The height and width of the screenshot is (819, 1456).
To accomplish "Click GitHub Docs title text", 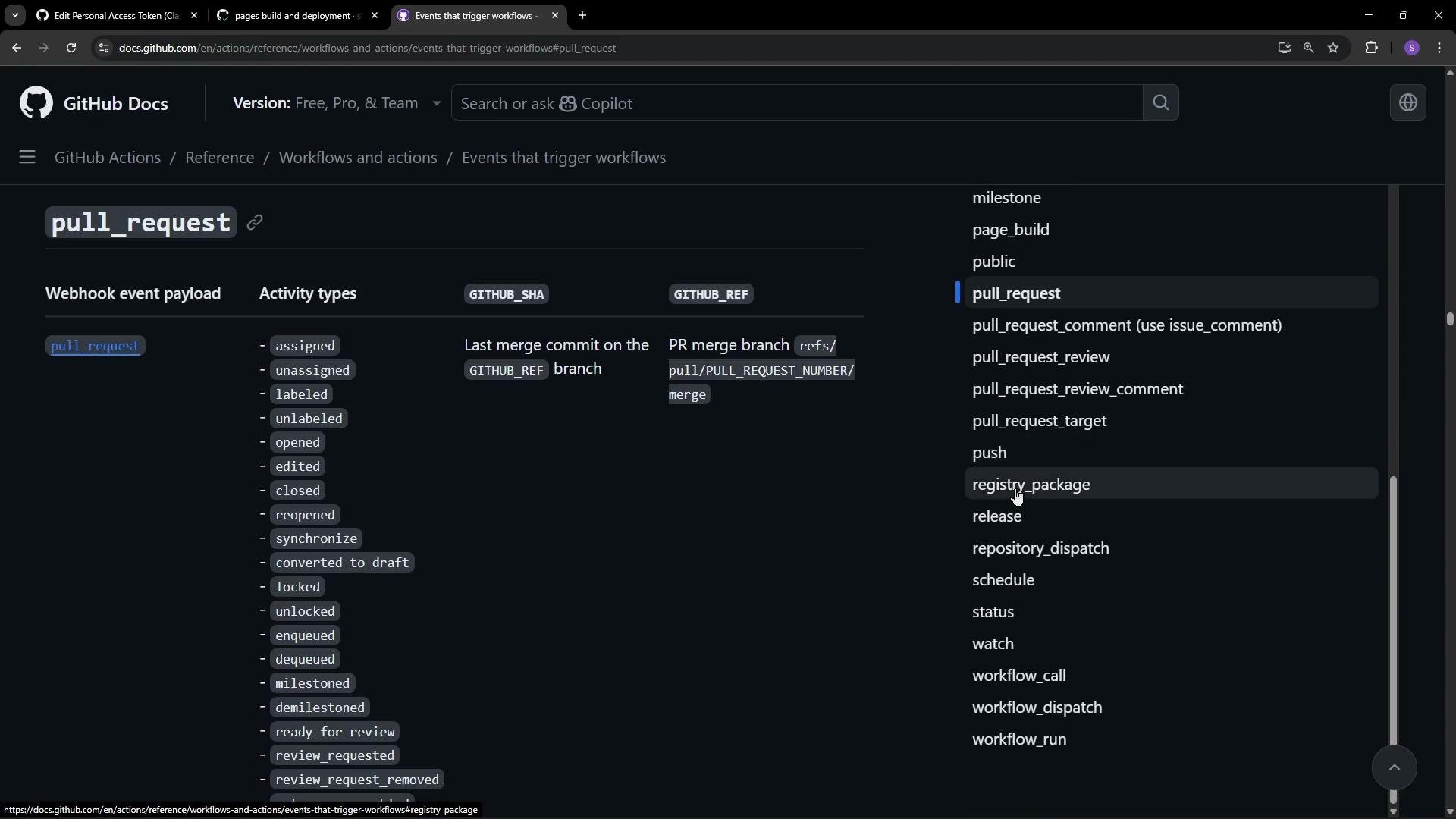I will coord(116,103).
